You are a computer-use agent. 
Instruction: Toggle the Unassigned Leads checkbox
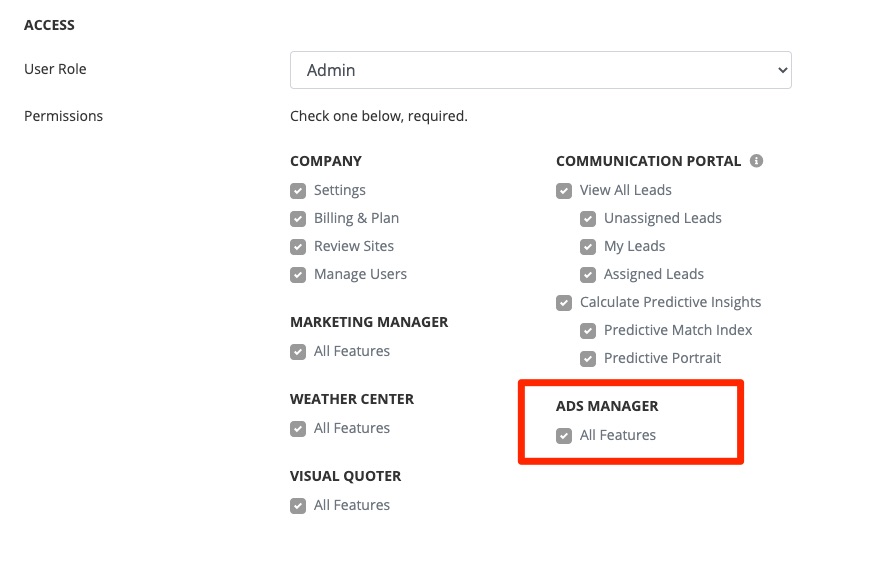coord(588,219)
